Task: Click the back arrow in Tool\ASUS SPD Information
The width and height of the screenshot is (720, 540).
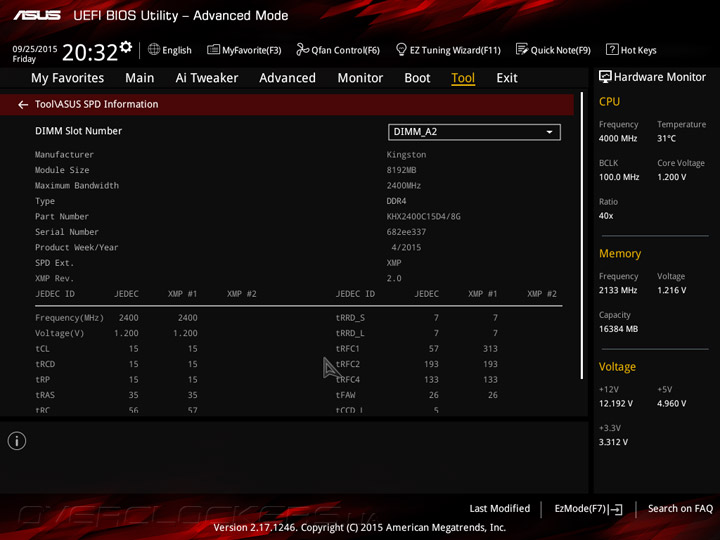Action: pos(23,105)
